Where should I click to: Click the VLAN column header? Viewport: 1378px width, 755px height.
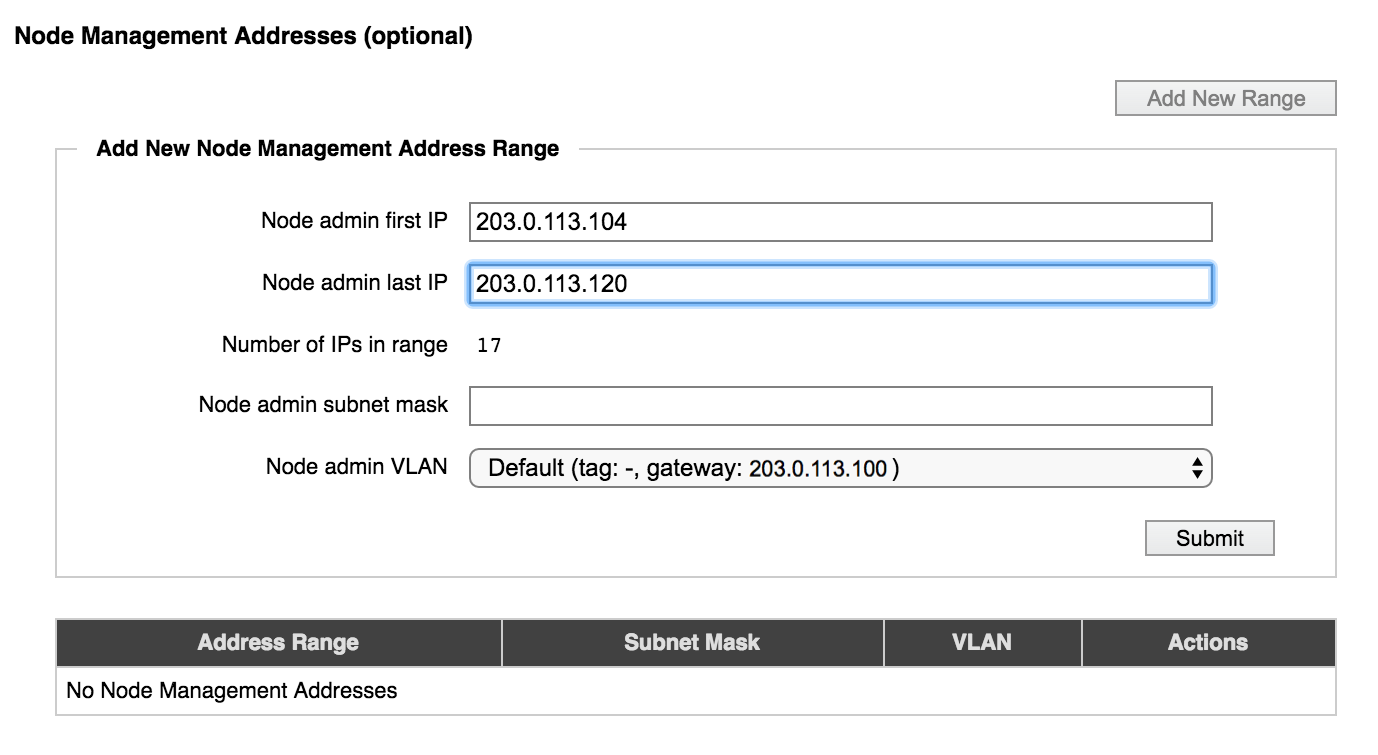click(x=982, y=642)
